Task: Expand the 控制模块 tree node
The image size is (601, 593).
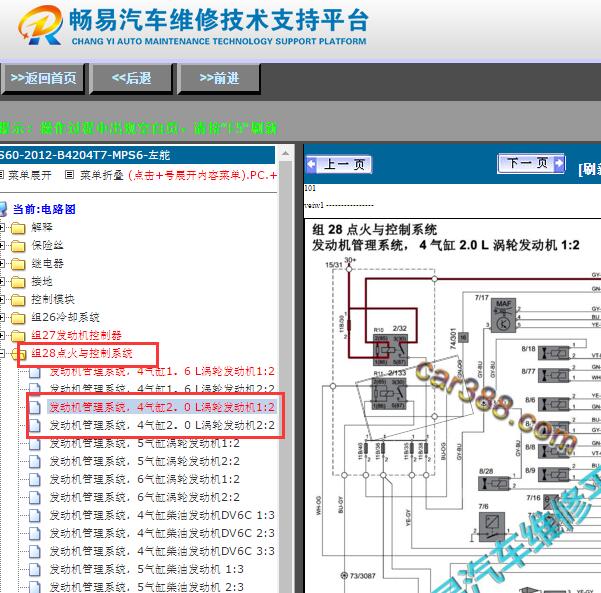Action: click(x=2, y=300)
